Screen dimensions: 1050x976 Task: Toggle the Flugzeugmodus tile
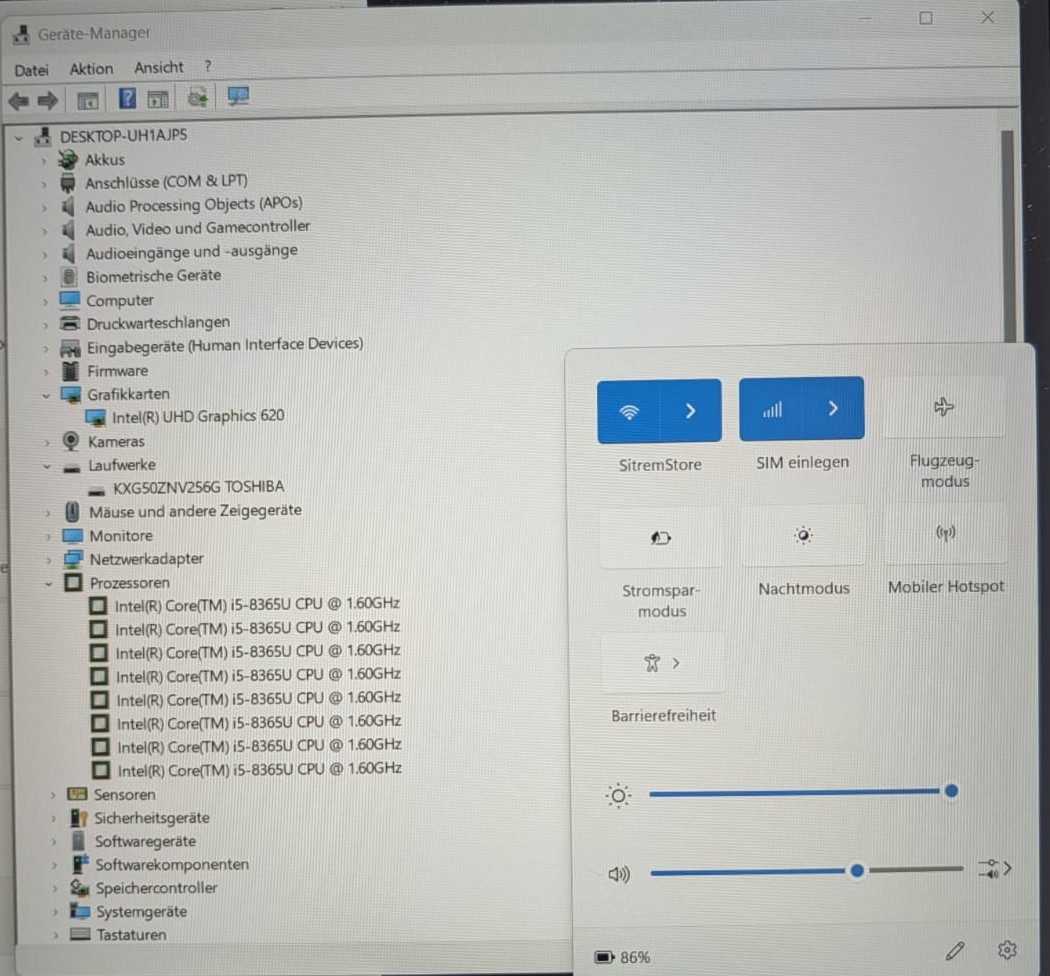944,407
